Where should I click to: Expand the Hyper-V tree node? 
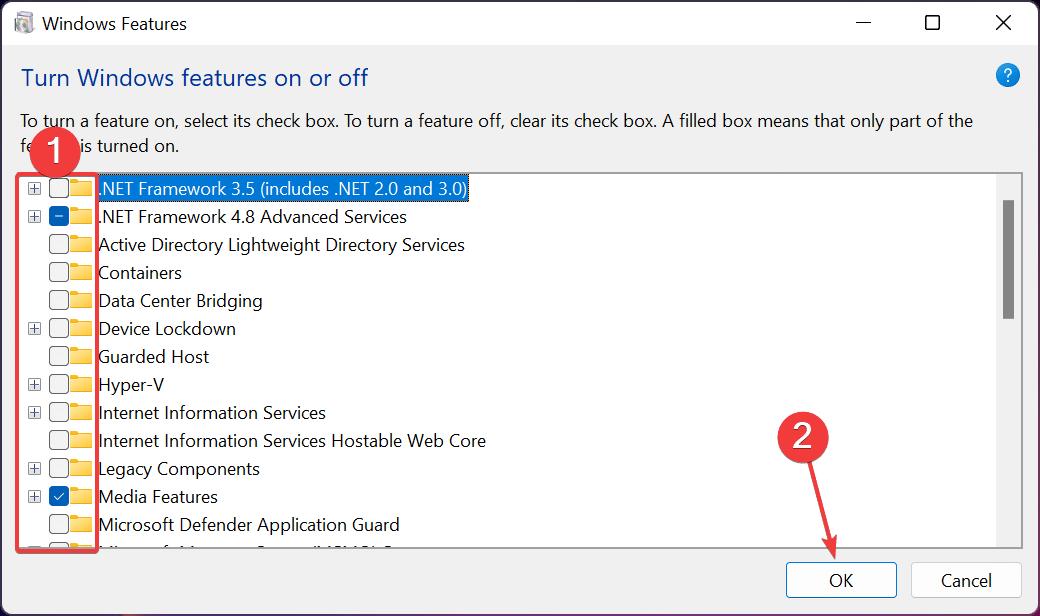pos(34,384)
